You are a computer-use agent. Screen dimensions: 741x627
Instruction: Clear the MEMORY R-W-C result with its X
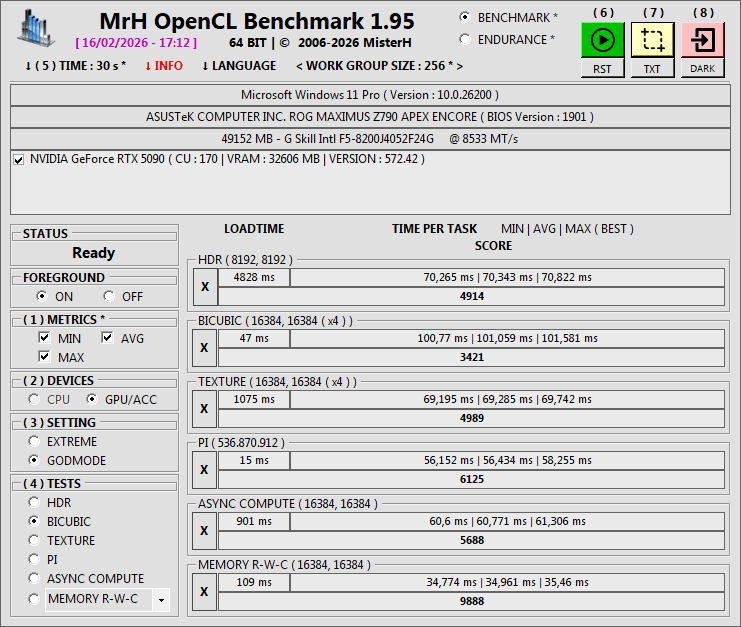pos(205,592)
